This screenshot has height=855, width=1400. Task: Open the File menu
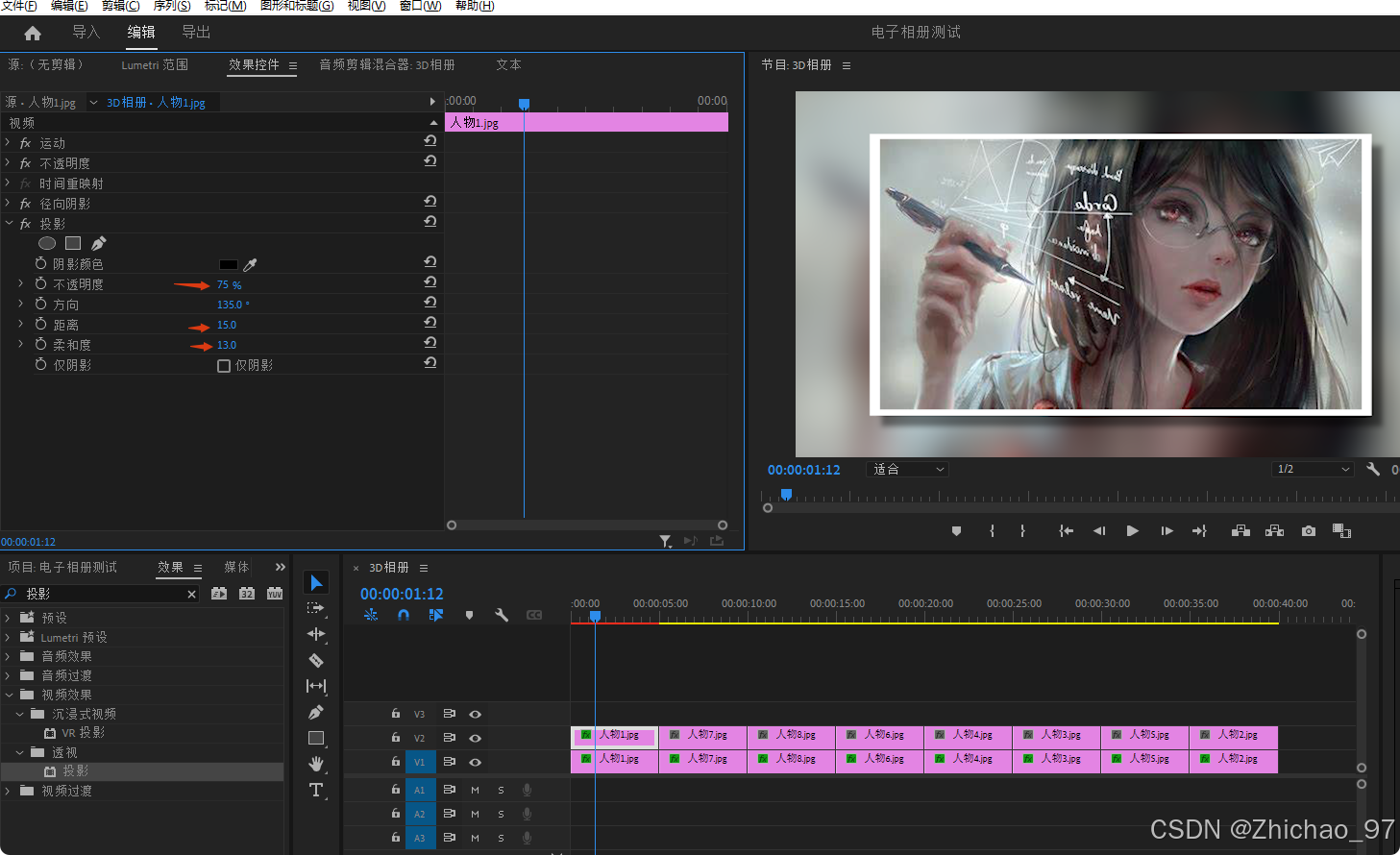[19, 6]
